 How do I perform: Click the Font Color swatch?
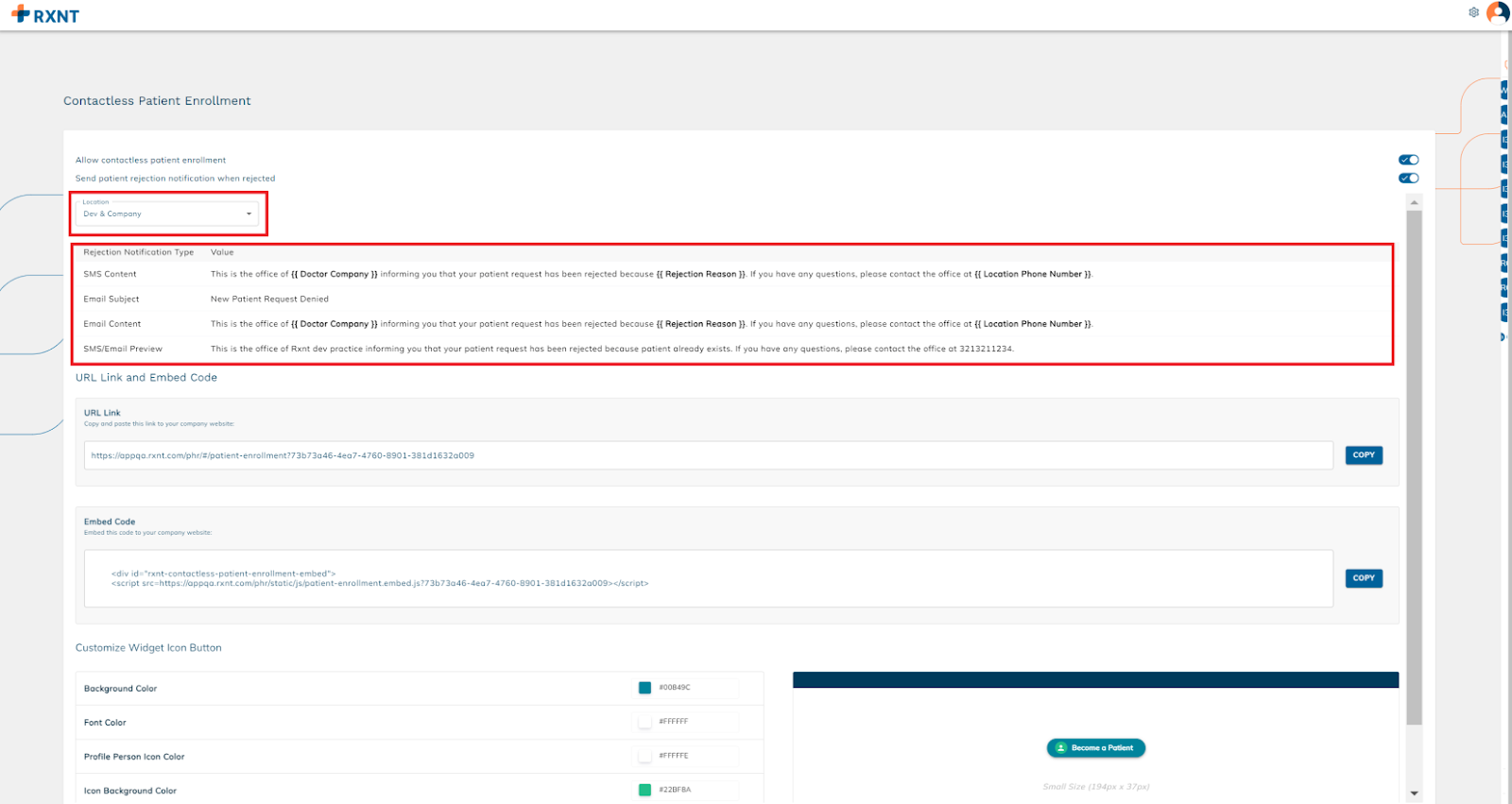pos(644,722)
